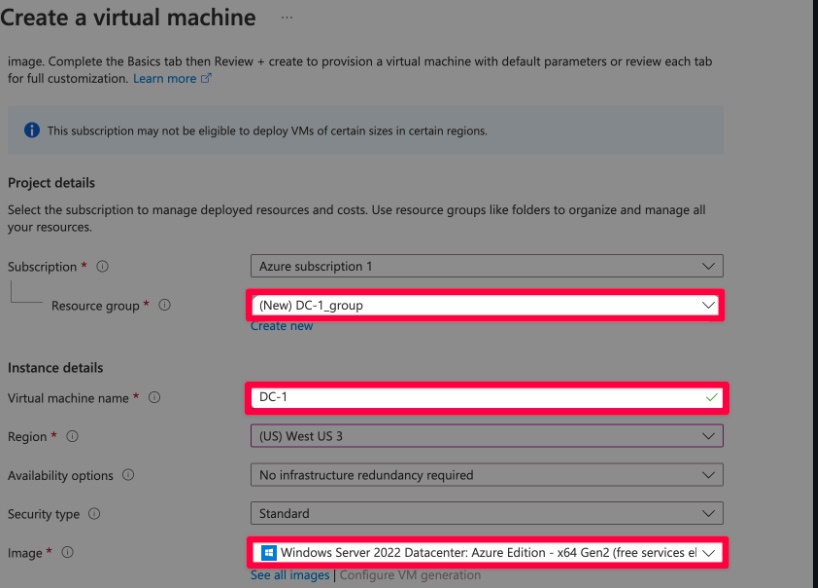Click the external link icon after Learn more
818x588 pixels.
tap(206, 78)
